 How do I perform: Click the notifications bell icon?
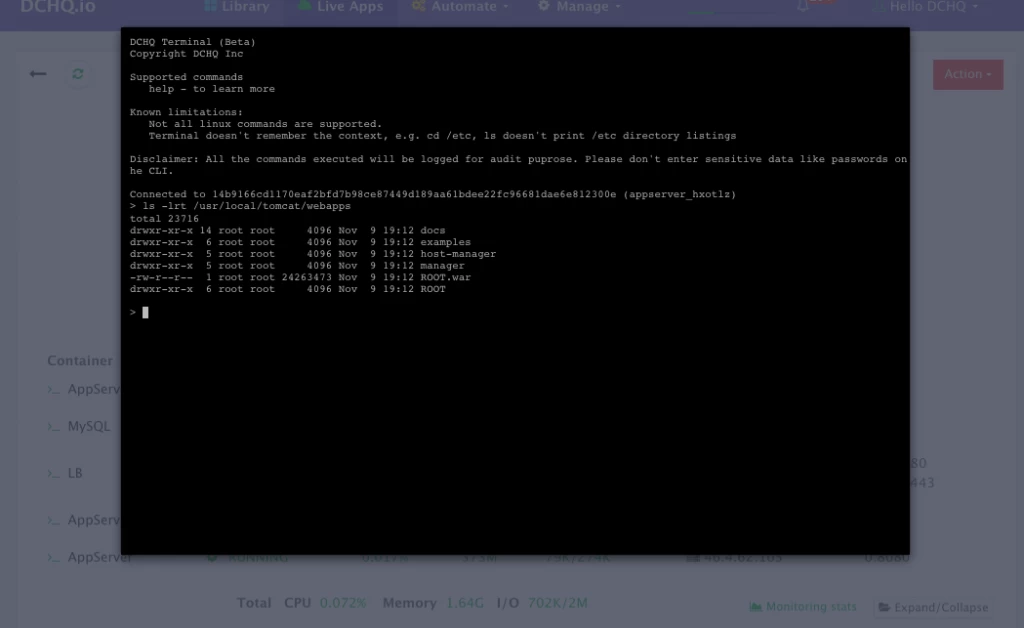[x=803, y=6]
